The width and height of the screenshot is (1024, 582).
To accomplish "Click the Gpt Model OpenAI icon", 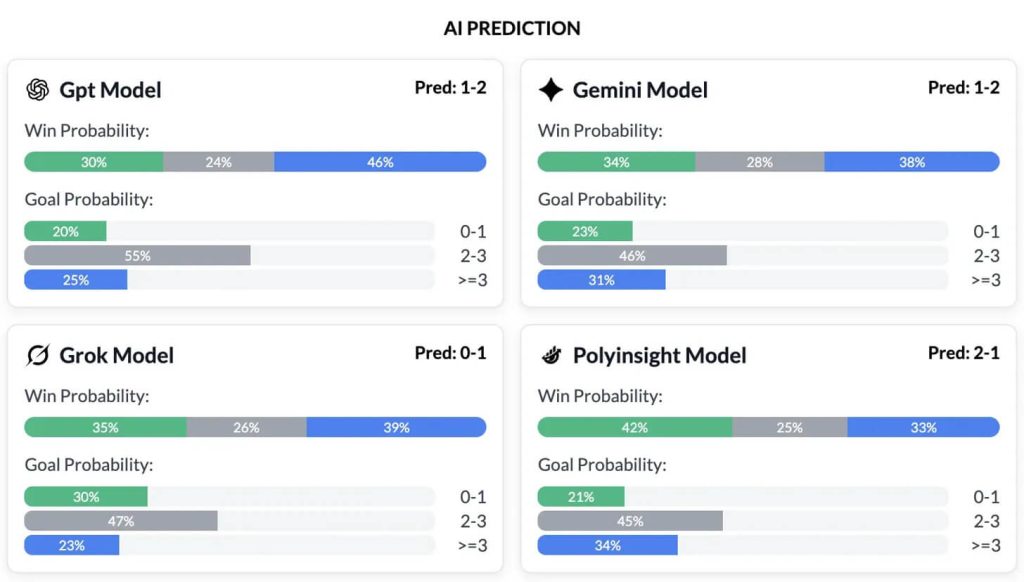I will pos(37,90).
